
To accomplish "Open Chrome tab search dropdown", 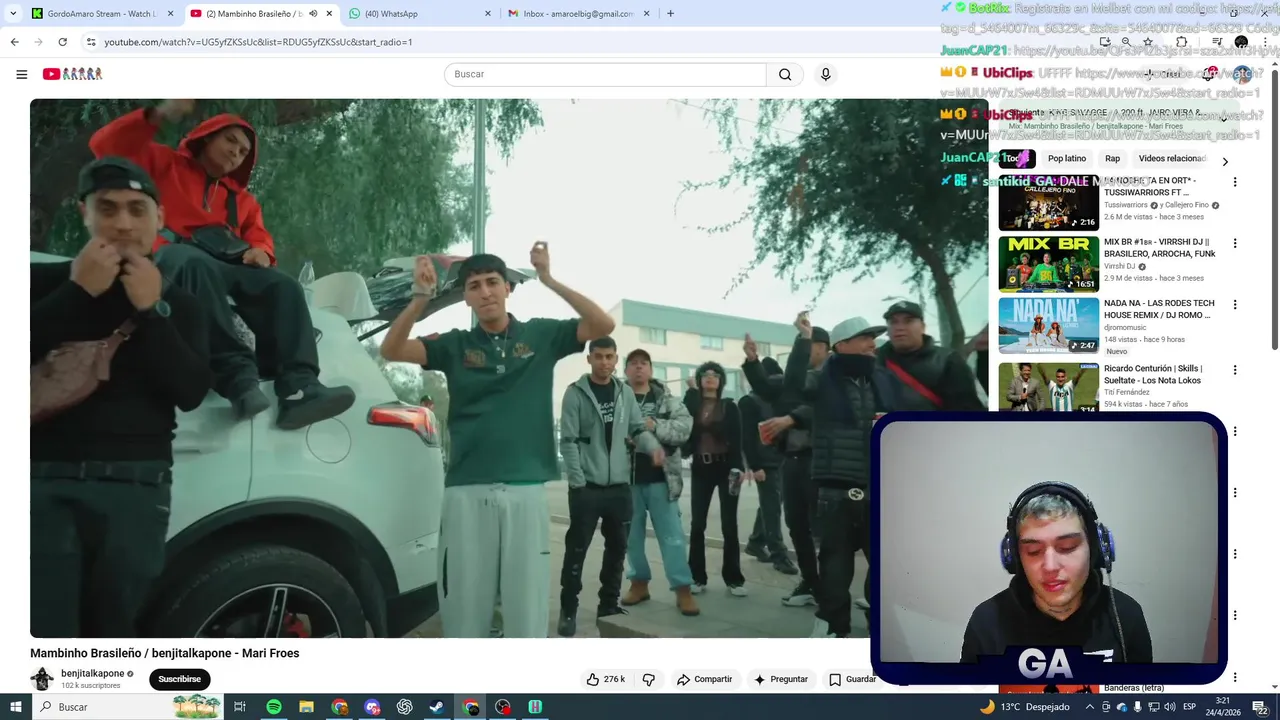I will pyautogui.click(x=13, y=14).
